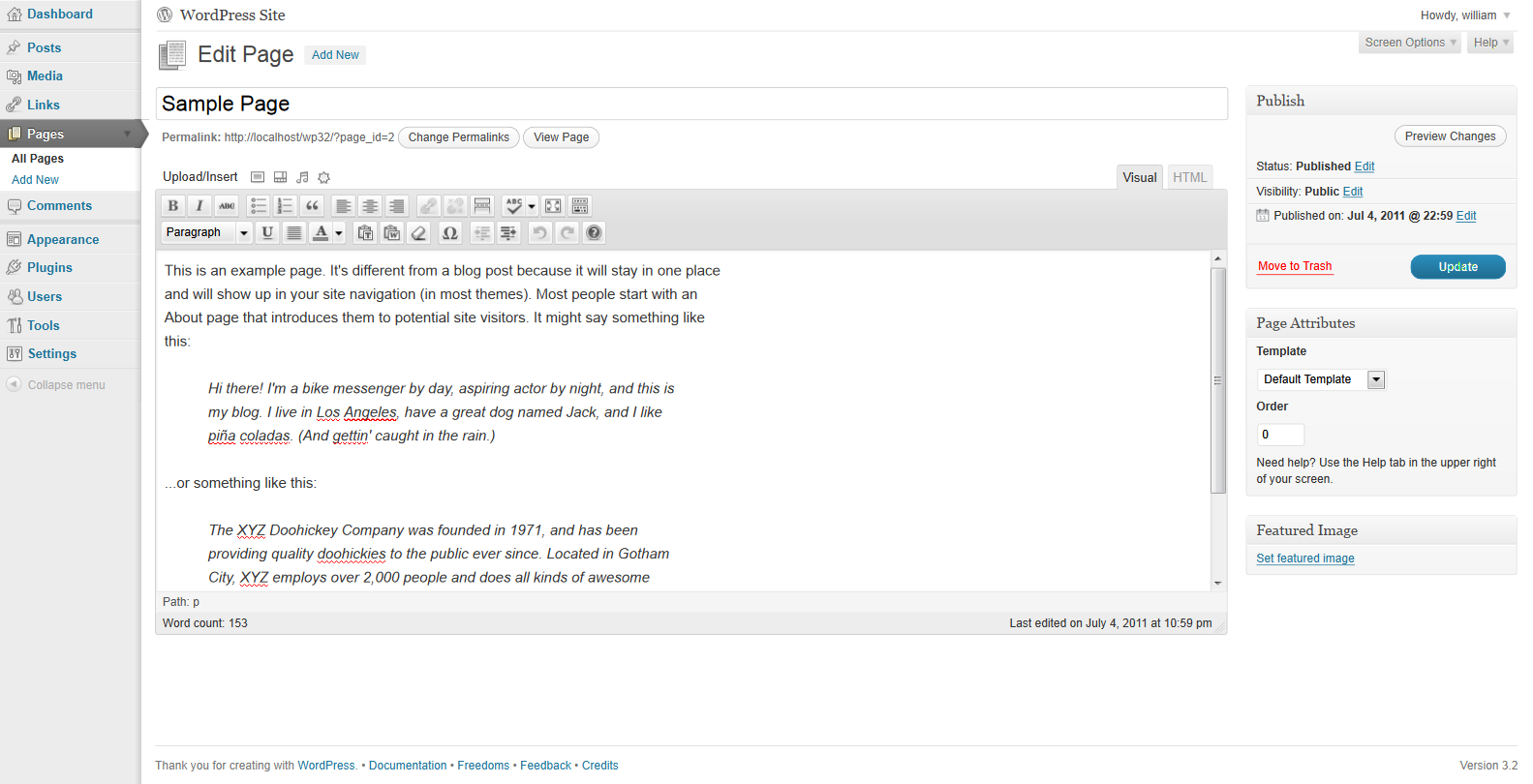The width and height of the screenshot is (1533, 784).
Task: Click the Add Audio upload icon
Action: (302, 177)
